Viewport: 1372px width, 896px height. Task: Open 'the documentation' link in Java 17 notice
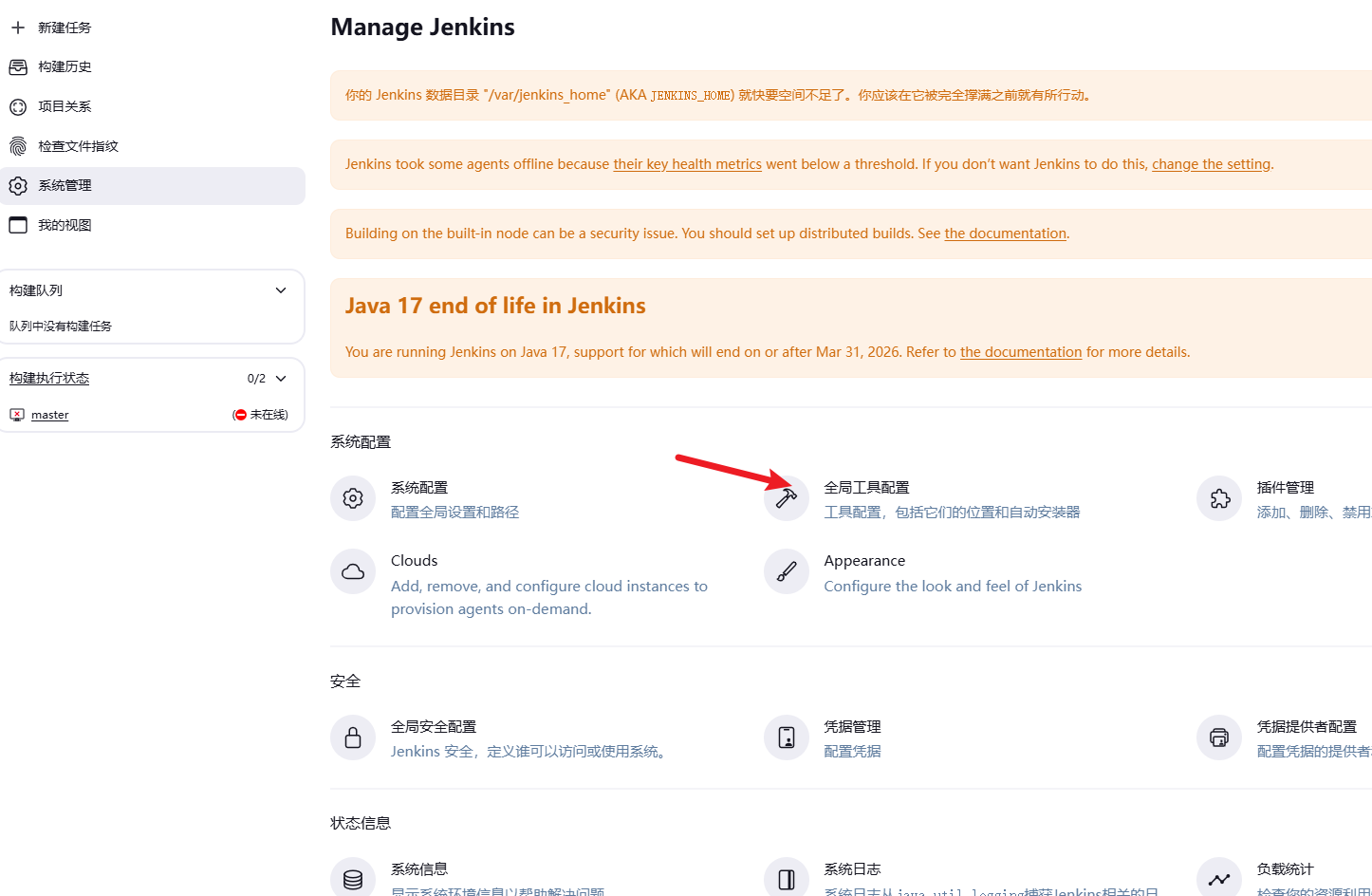pyautogui.click(x=1021, y=352)
